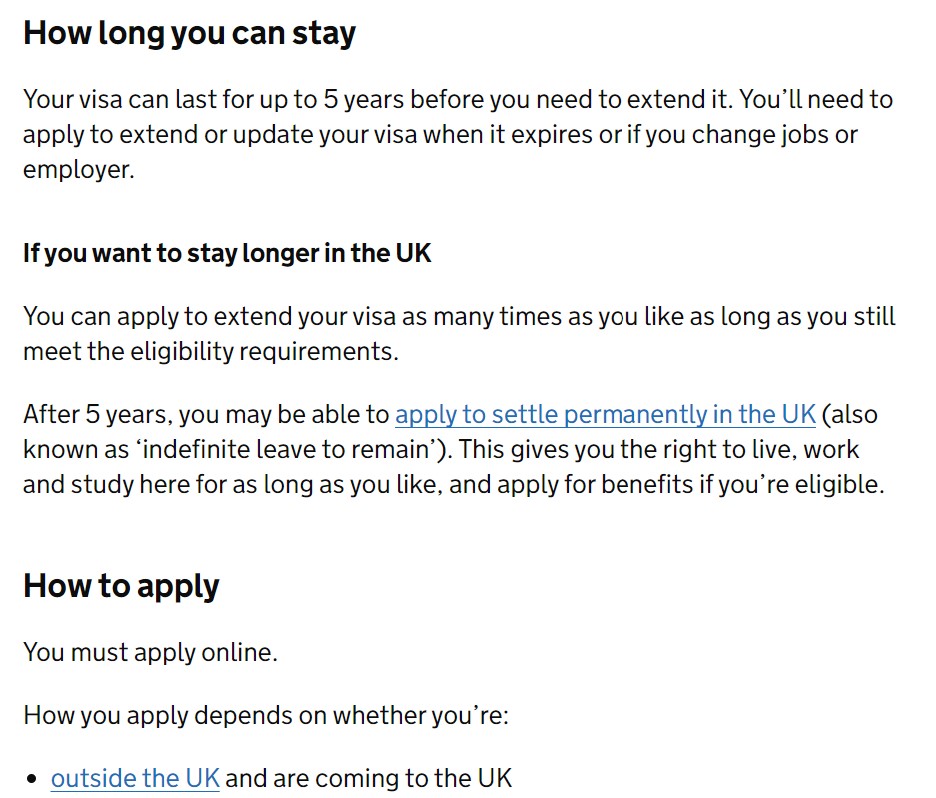The width and height of the screenshot is (936, 798).
Task: Click the phrase 'change jobs or' in first paragraph
Action: pos(775,135)
